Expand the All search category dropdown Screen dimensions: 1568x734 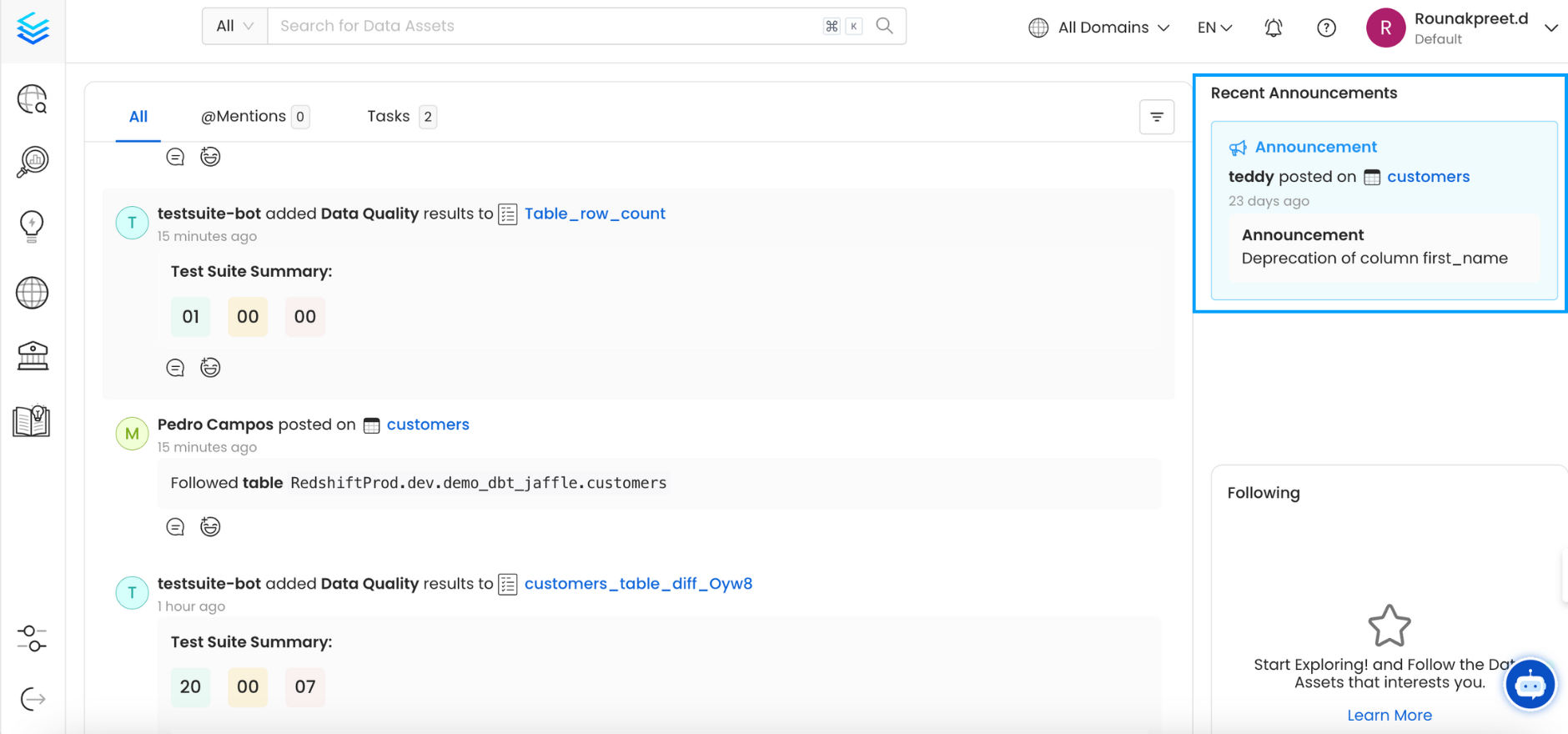[234, 26]
